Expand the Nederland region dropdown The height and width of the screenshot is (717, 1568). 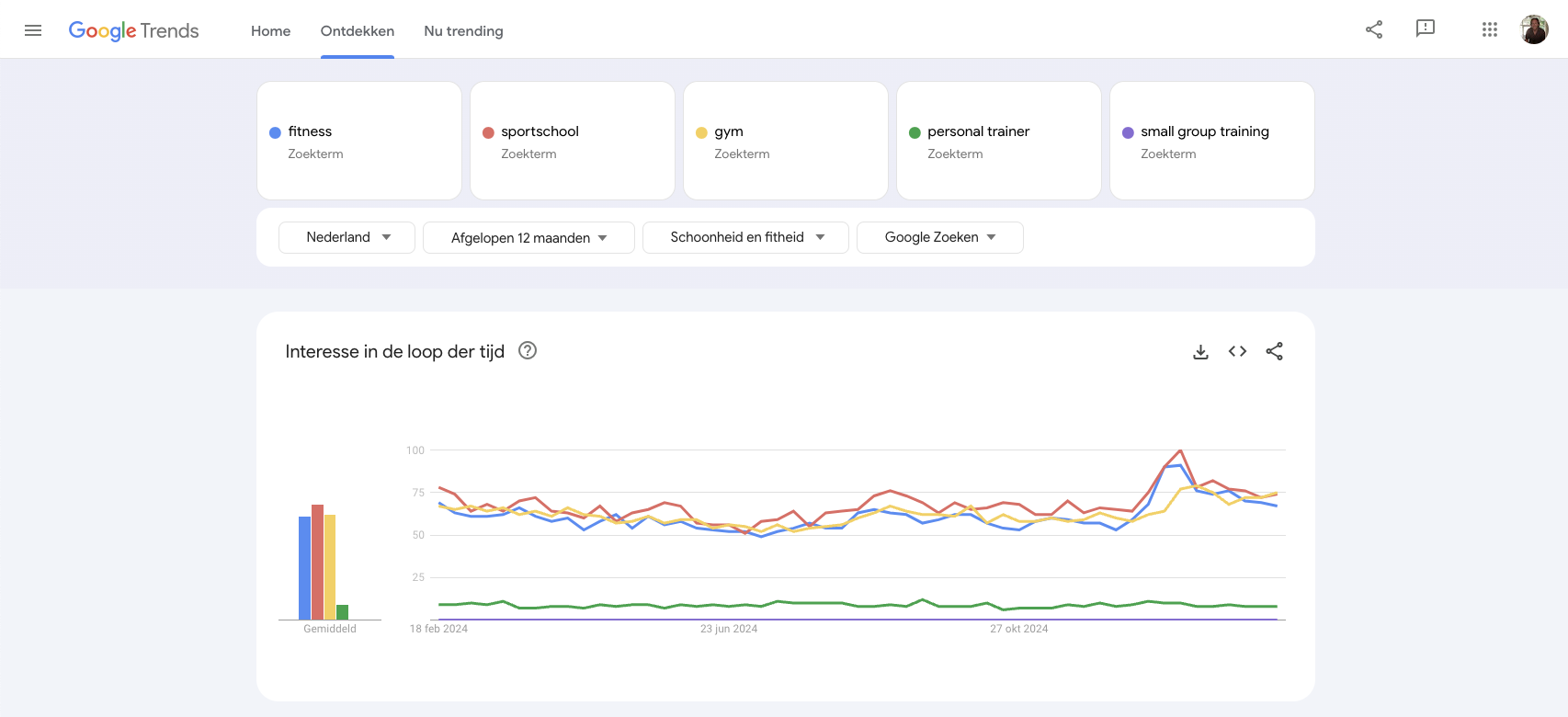tap(347, 237)
